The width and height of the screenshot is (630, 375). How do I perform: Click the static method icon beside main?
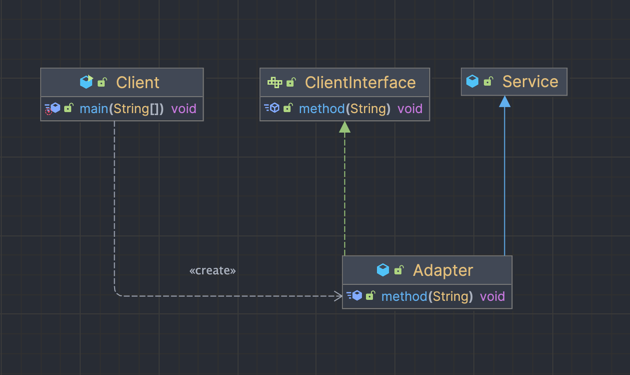(53, 109)
